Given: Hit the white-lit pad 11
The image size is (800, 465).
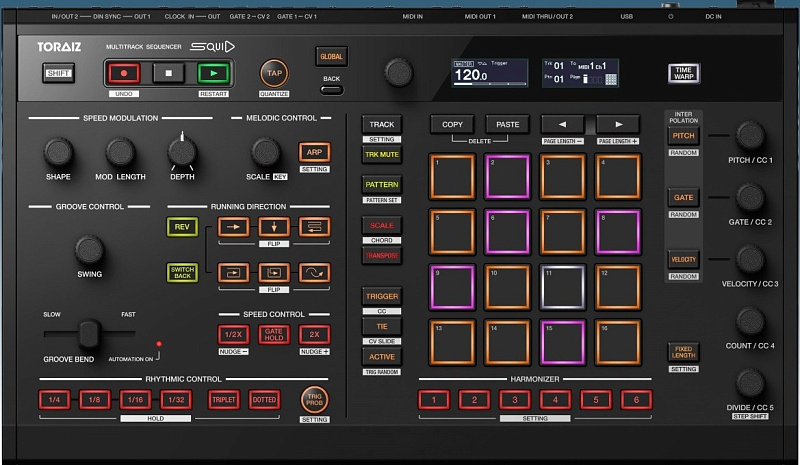Looking at the screenshot, I should (563, 288).
